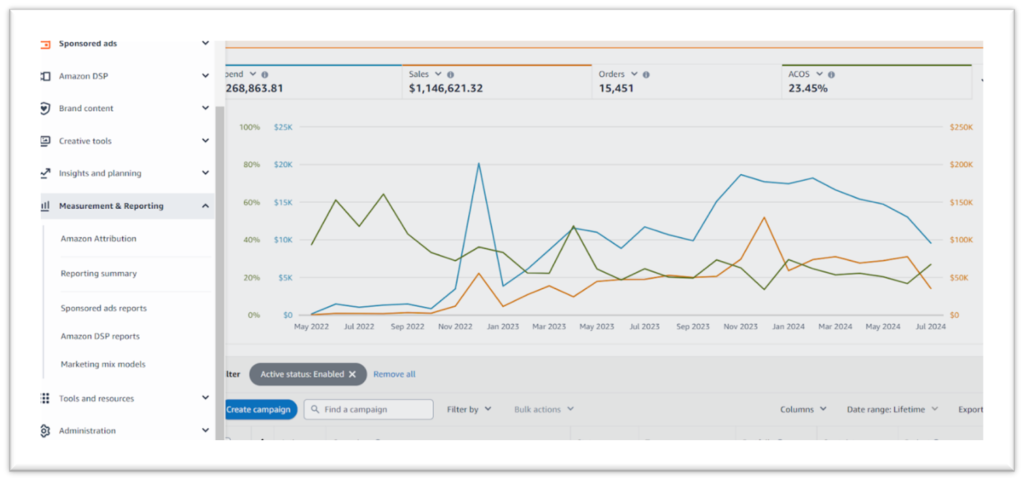The width and height of the screenshot is (1024, 481).
Task: Click the Remove all link
Action: pos(394,374)
